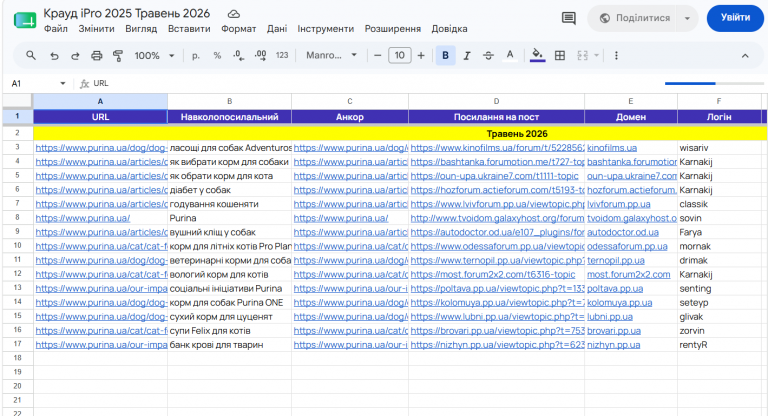Click the Увійти sign-in button

pos(735,18)
